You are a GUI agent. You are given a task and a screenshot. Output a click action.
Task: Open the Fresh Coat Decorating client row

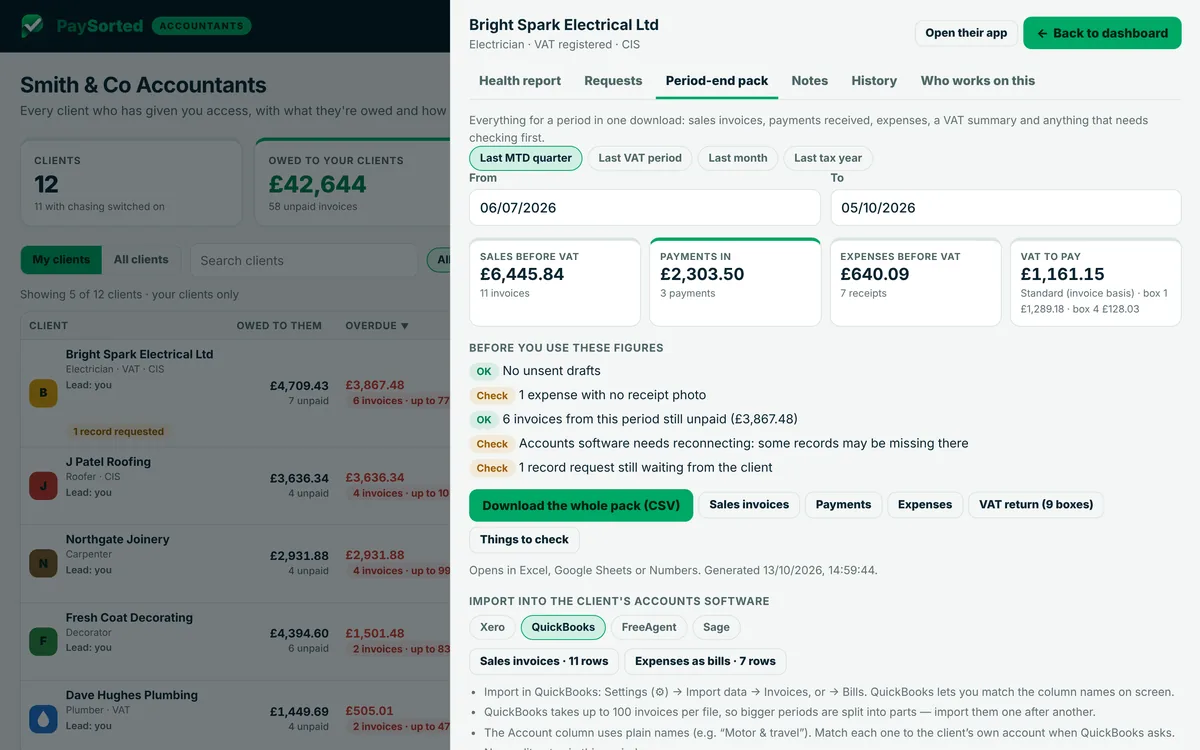tap(235, 641)
